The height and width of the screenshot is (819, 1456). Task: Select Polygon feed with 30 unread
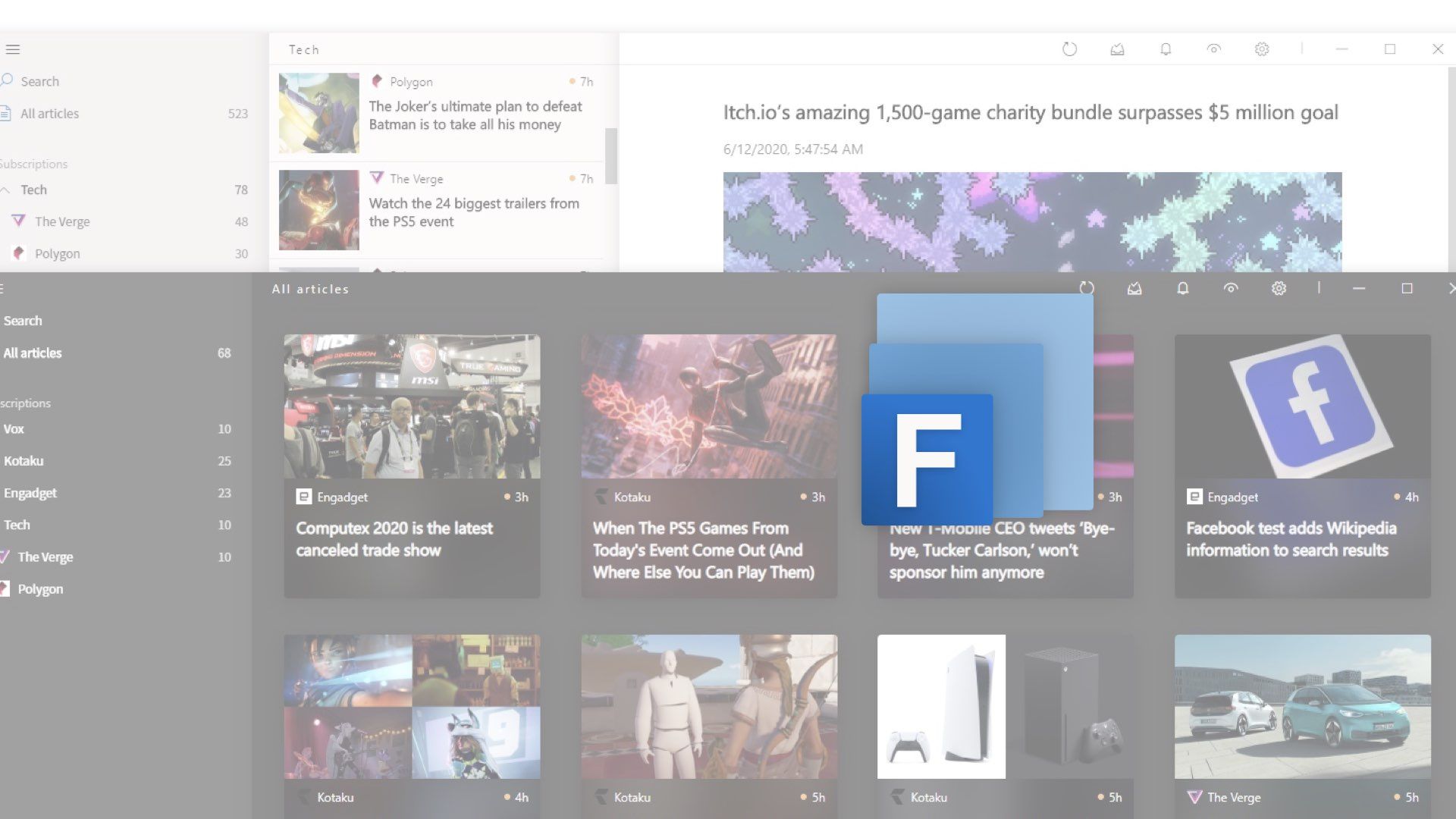point(57,253)
